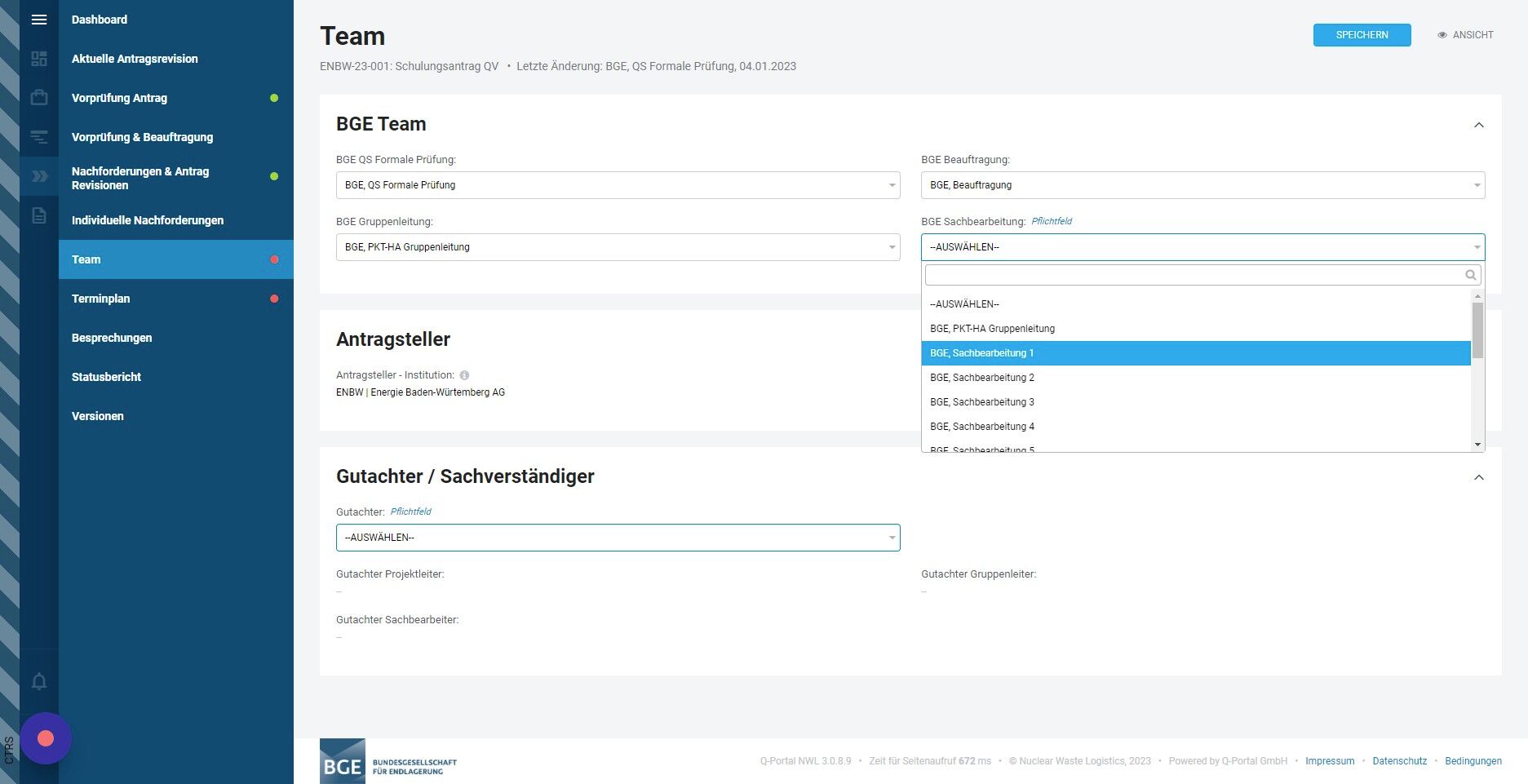Collapse the Gutachter / Sachverständiger section
1528x784 pixels.
click(x=1478, y=477)
